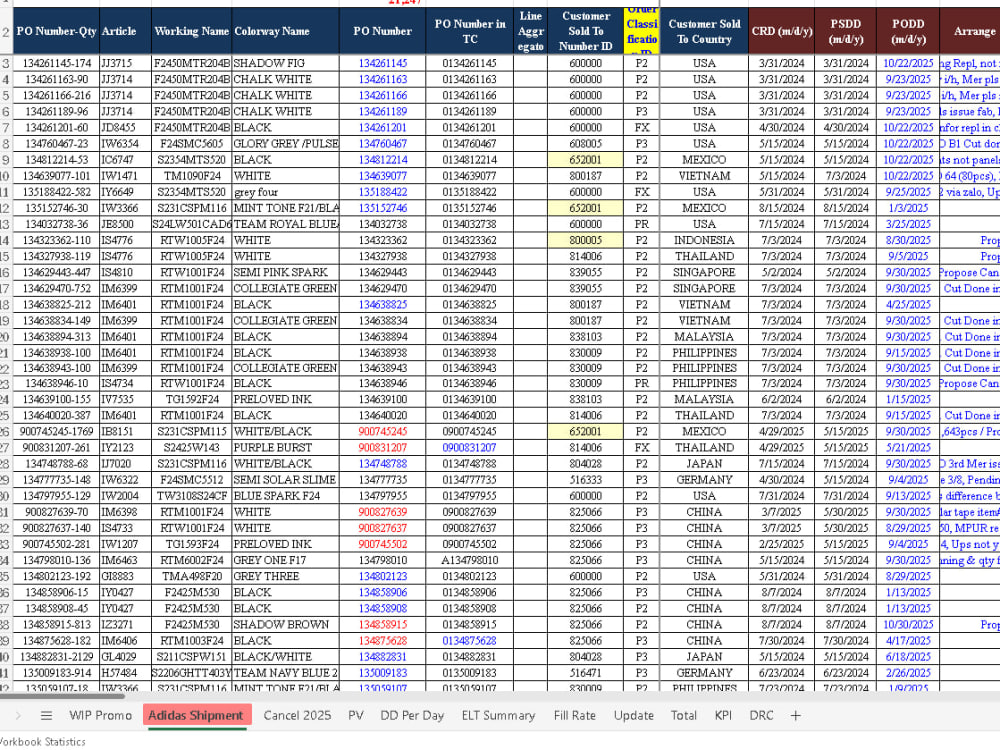Open the Fill Rate sheet tab
Image resolution: width=1000 pixels, height=750 pixels.
point(575,716)
